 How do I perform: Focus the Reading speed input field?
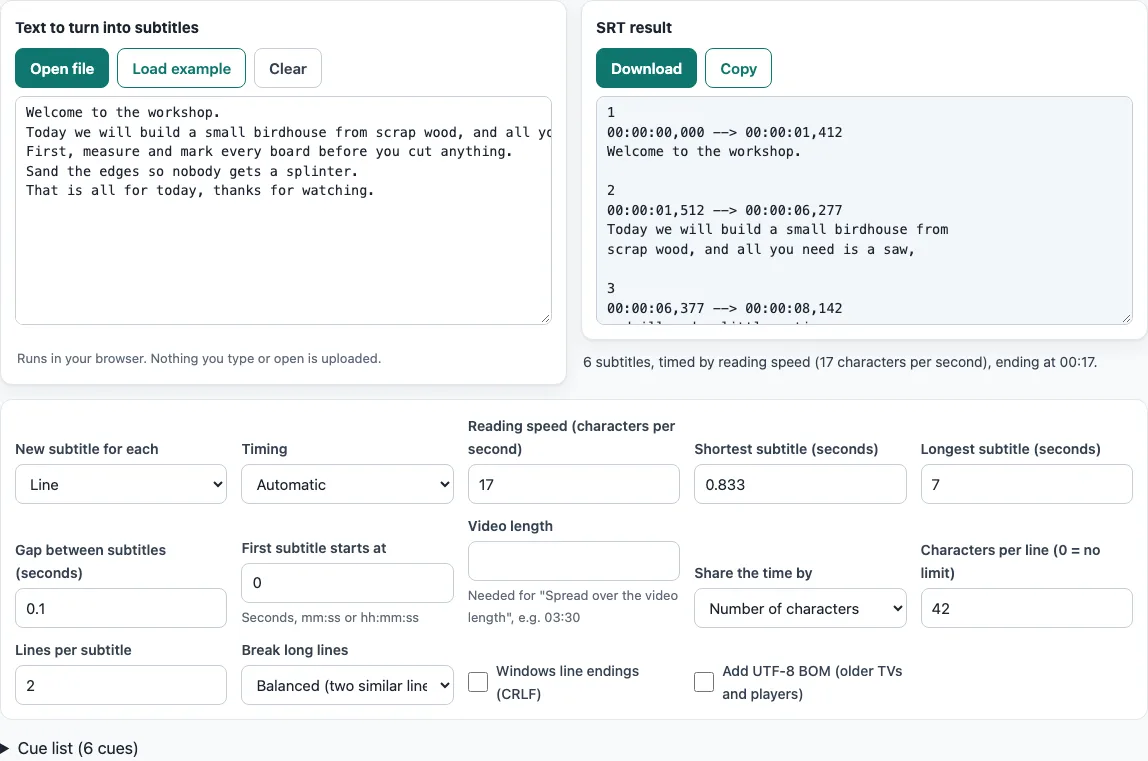[x=573, y=484]
